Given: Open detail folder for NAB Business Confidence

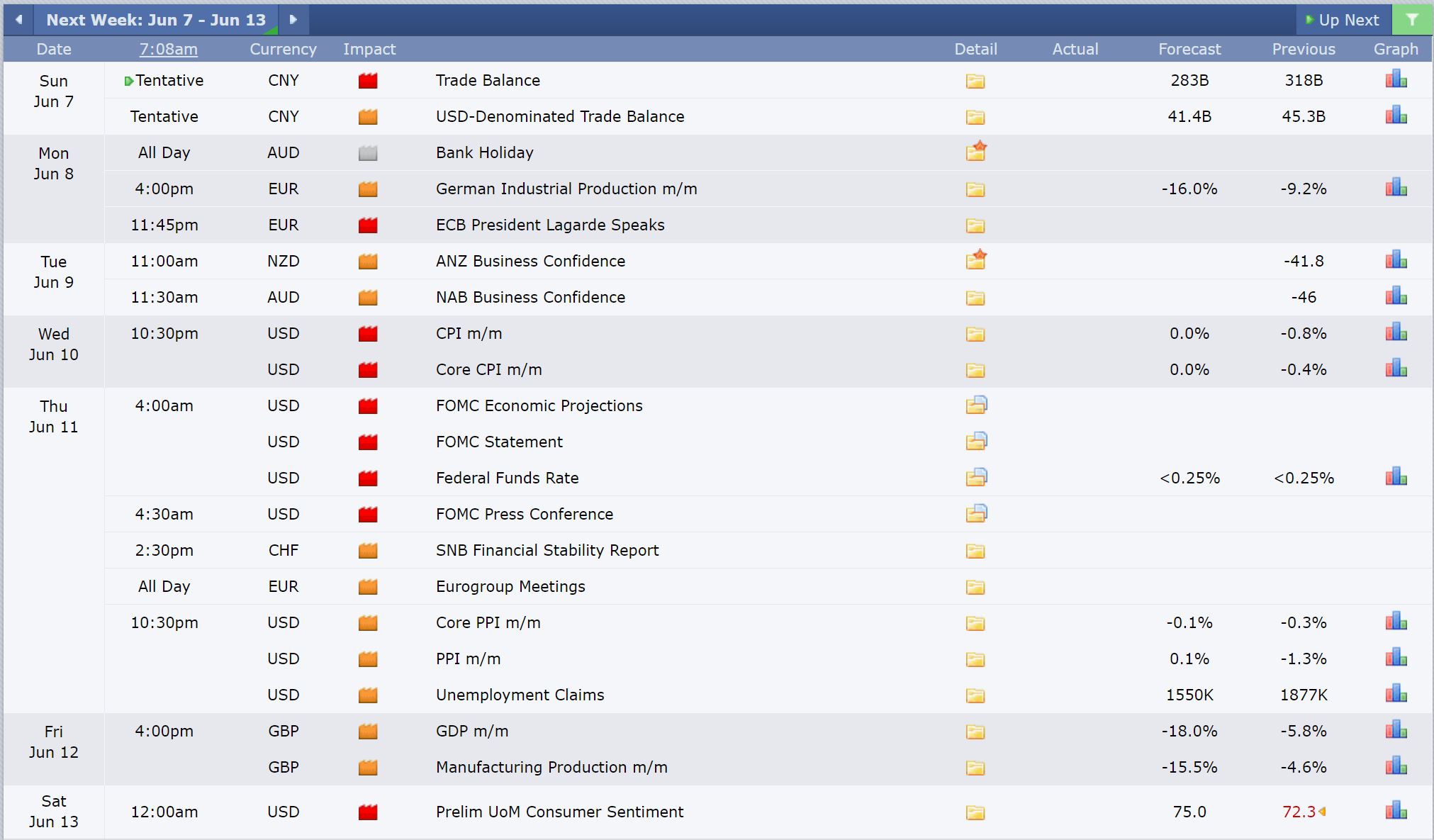Looking at the screenshot, I should (x=975, y=298).
